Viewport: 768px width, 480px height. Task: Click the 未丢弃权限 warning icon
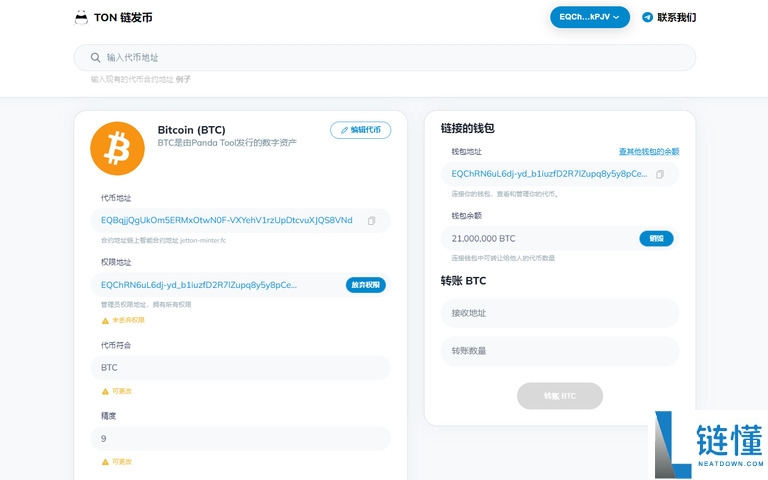[x=105, y=321]
